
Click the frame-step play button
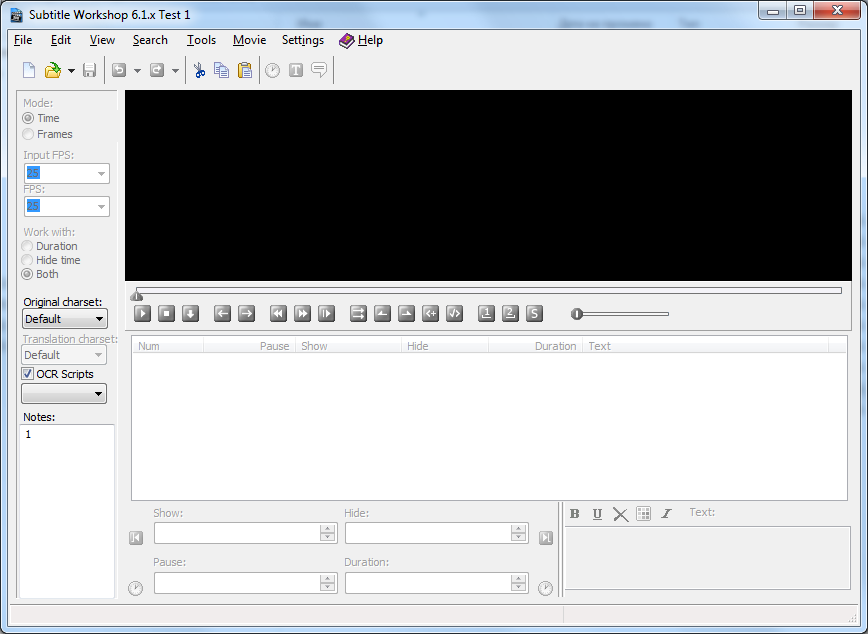(327, 313)
